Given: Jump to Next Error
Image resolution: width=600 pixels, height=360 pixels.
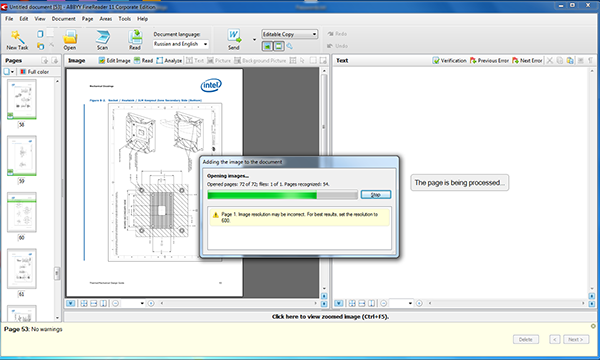Looking at the screenshot, I should [x=527, y=60].
